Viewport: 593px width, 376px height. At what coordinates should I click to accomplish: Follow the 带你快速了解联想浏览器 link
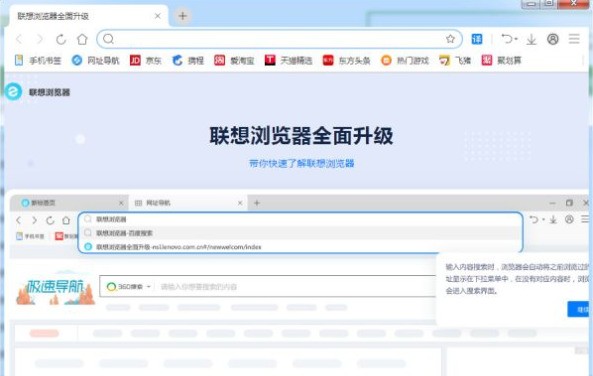(301, 163)
